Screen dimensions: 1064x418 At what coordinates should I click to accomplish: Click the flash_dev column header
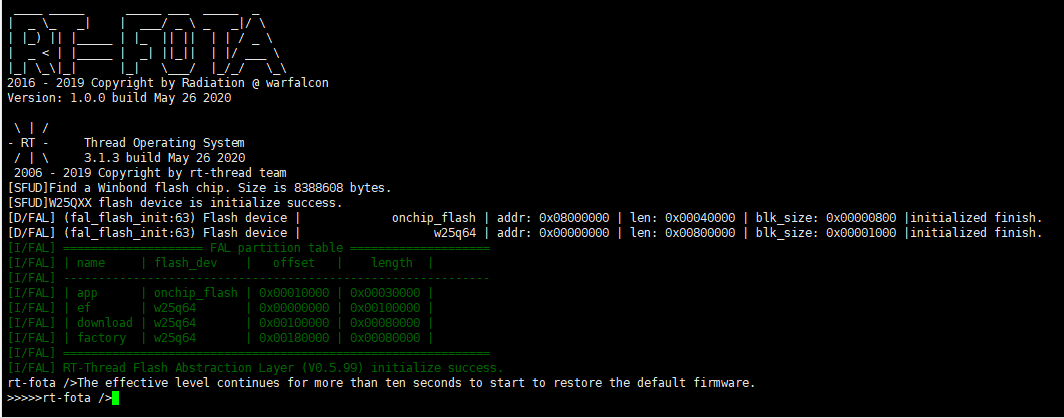(x=186, y=263)
